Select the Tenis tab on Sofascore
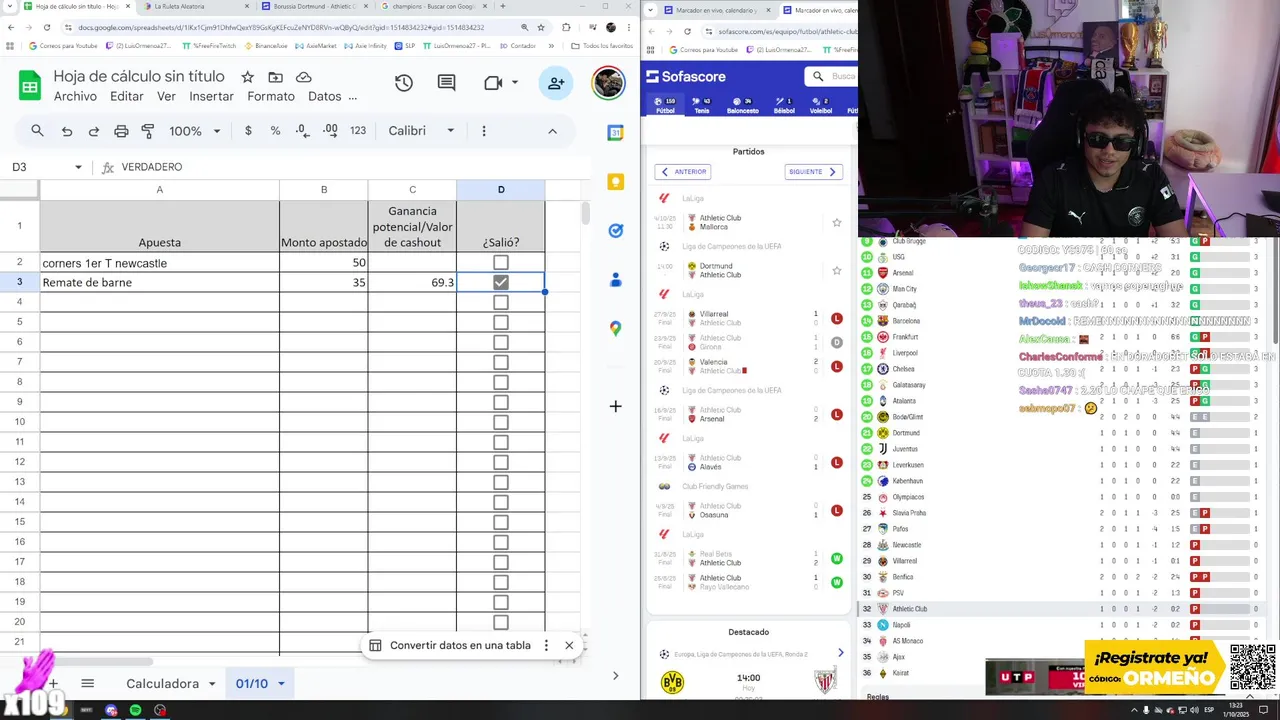The width and height of the screenshot is (1280, 720). (702, 106)
